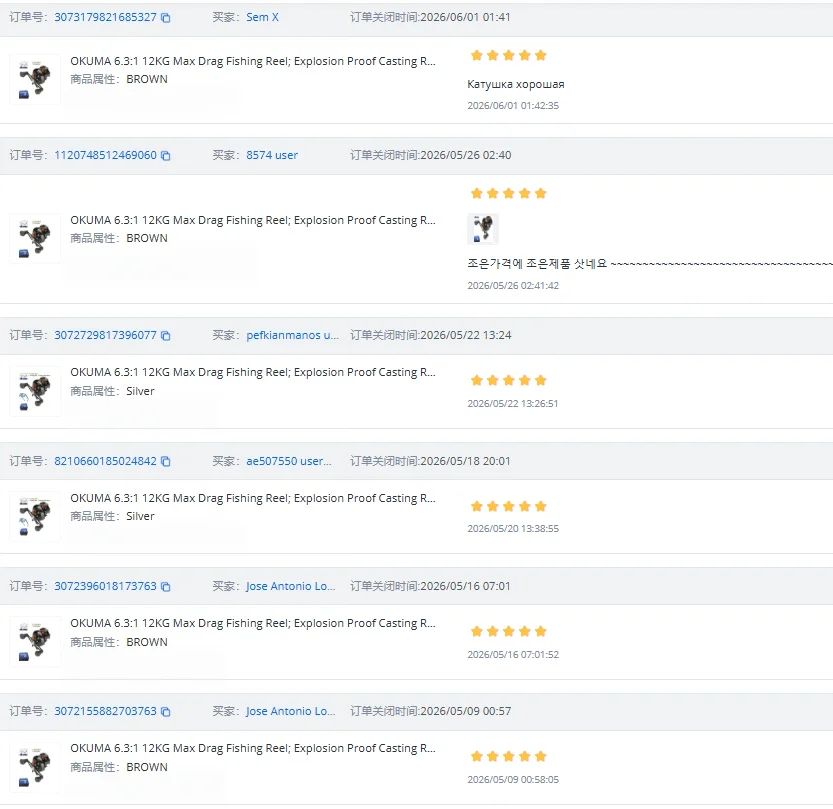Screen dimensions: 833x809
Task: Click five-star rating on 8574 user review
Action: (x=508, y=193)
